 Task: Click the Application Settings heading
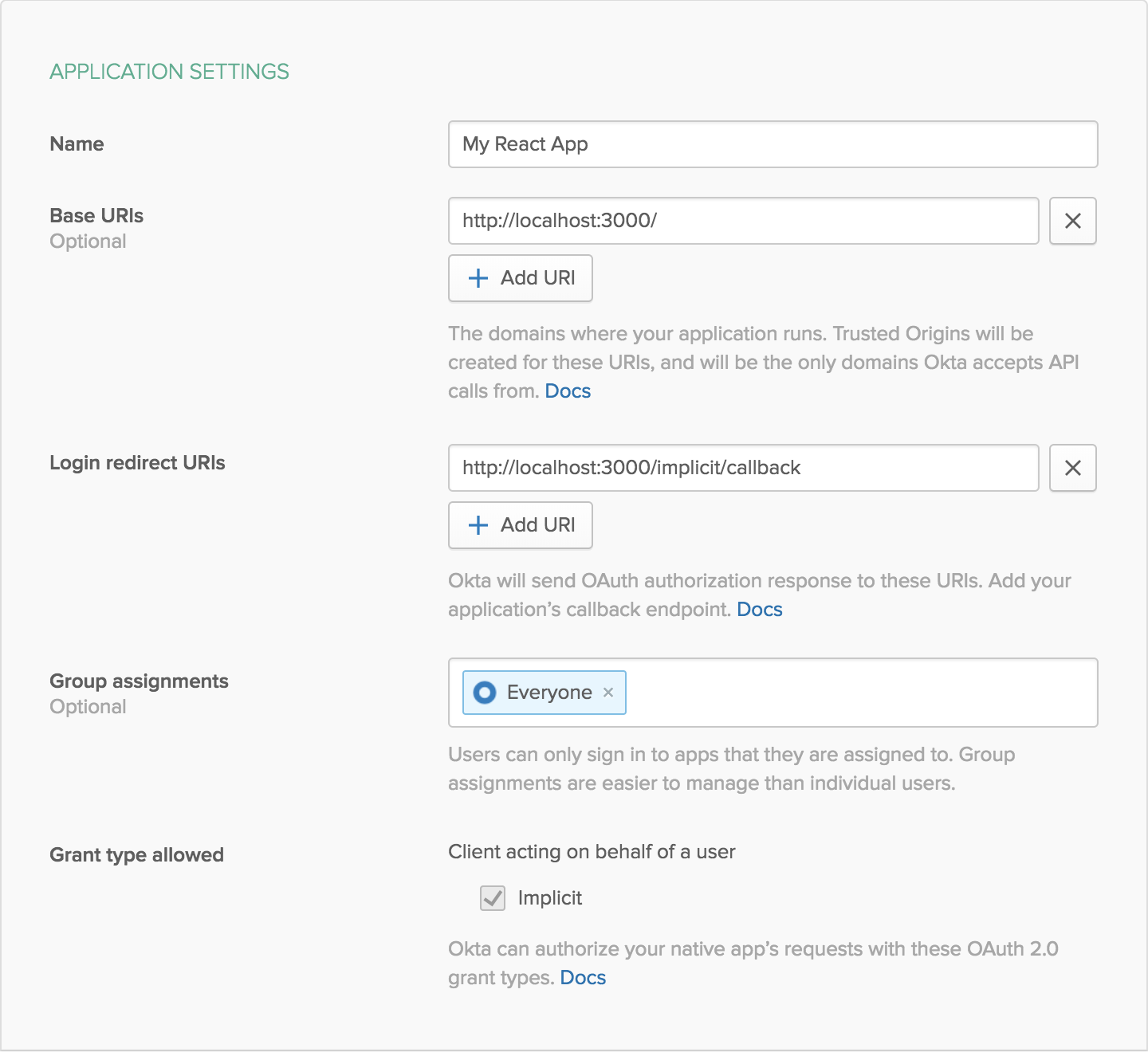point(169,72)
